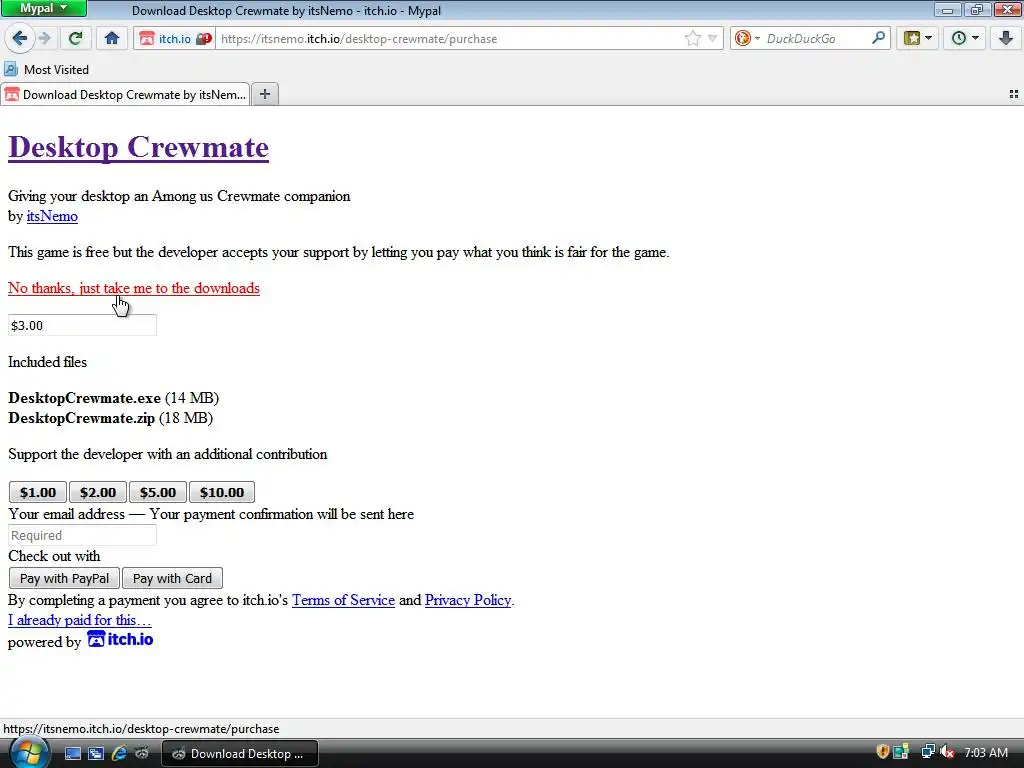This screenshot has width=1024, height=768.
Task: Click the $3.00 price input field
Action: coord(82,325)
